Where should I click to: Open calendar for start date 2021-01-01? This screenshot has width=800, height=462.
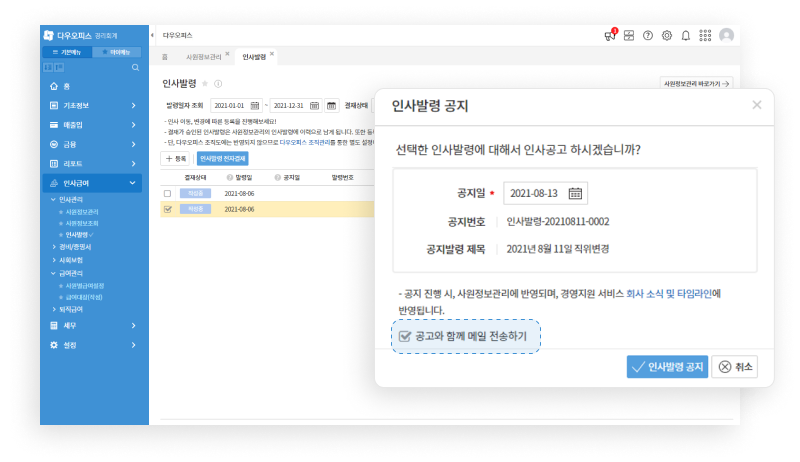coord(255,106)
